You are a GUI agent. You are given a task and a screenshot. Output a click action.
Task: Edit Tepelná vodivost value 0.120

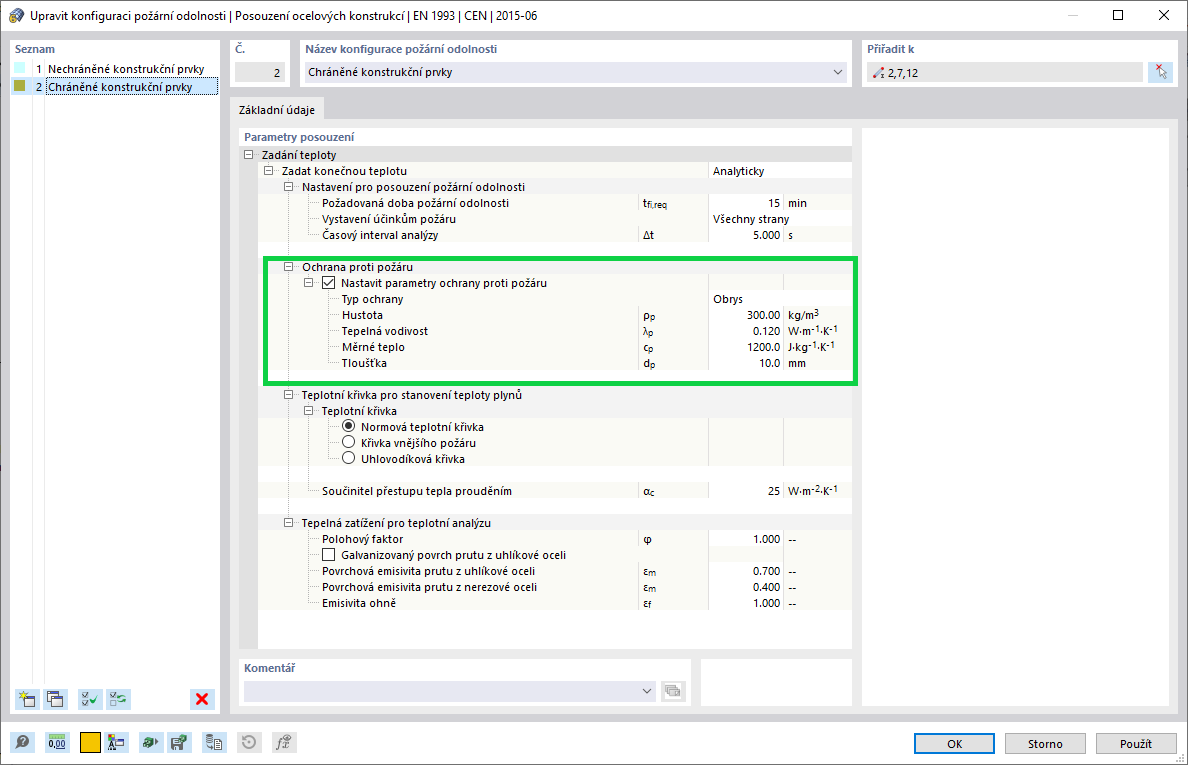(x=746, y=331)
